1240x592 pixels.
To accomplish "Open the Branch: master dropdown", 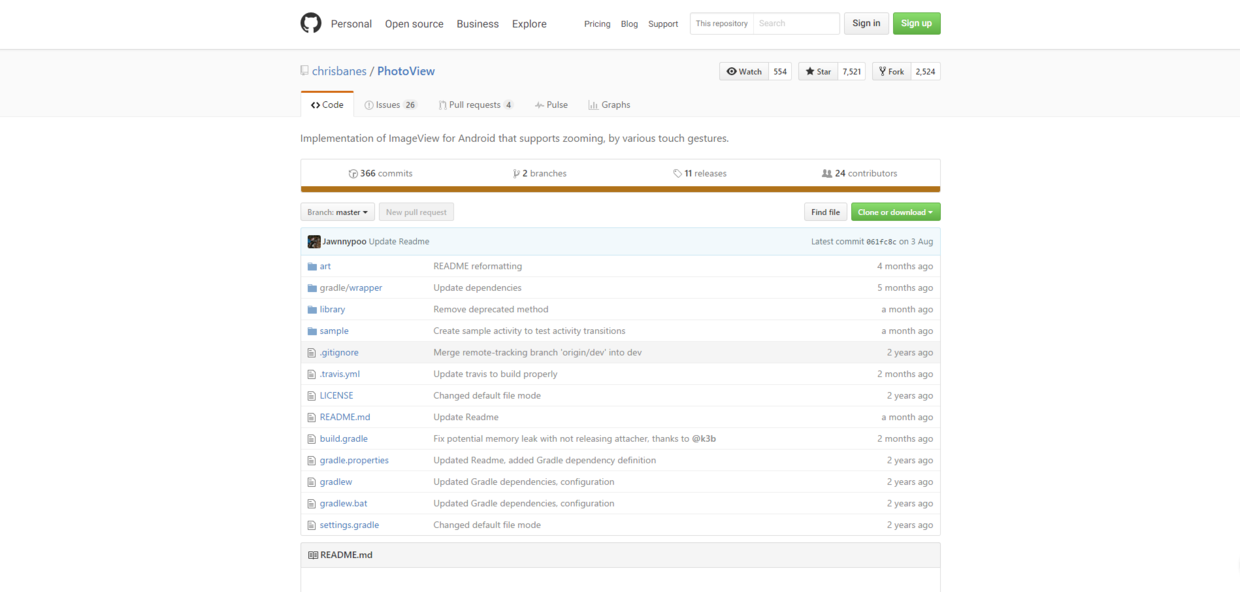I will pos(338,212).
